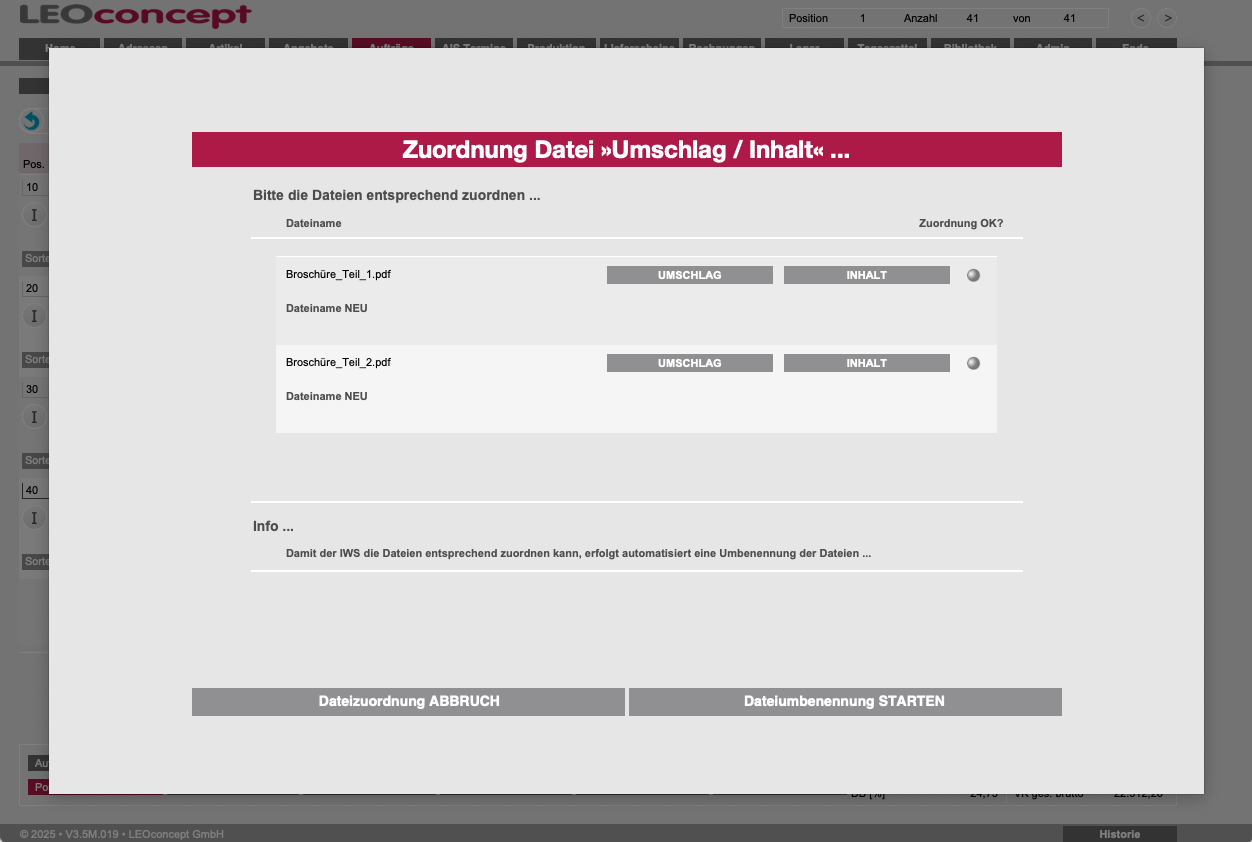The height and width of the screenshot is (842, 1252).
Task: Go to next record with right arrow
Action: point(1167,18)
